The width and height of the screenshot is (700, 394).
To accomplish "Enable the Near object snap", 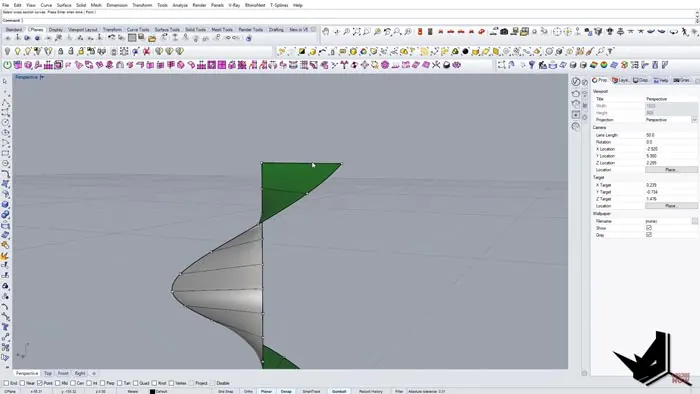I will [x=22, y=383].
